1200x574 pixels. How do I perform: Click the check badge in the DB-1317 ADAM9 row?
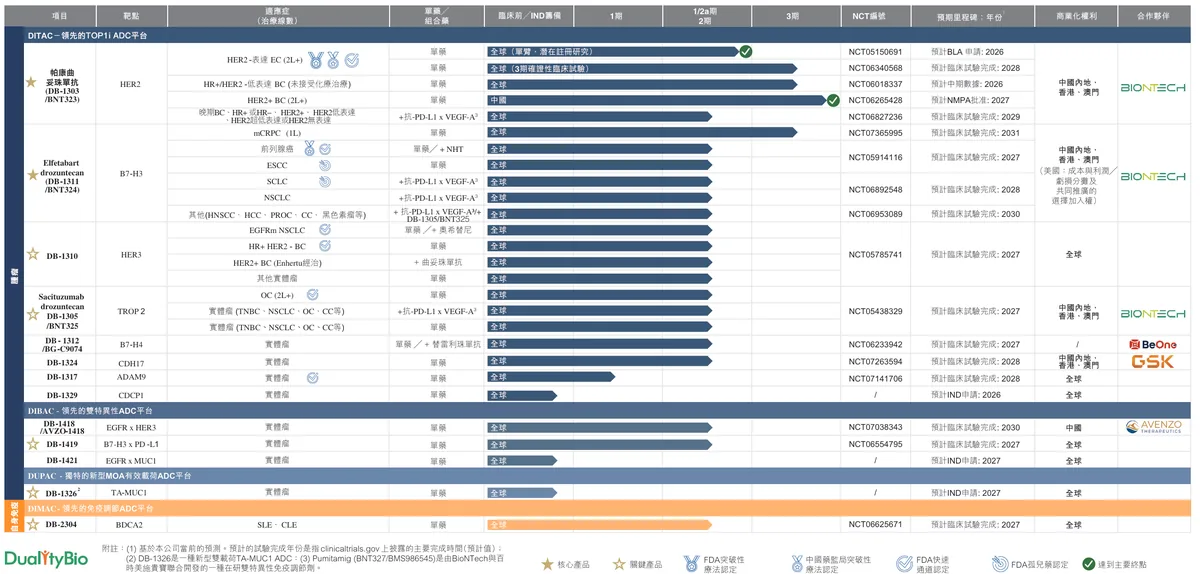click(313, 378)
